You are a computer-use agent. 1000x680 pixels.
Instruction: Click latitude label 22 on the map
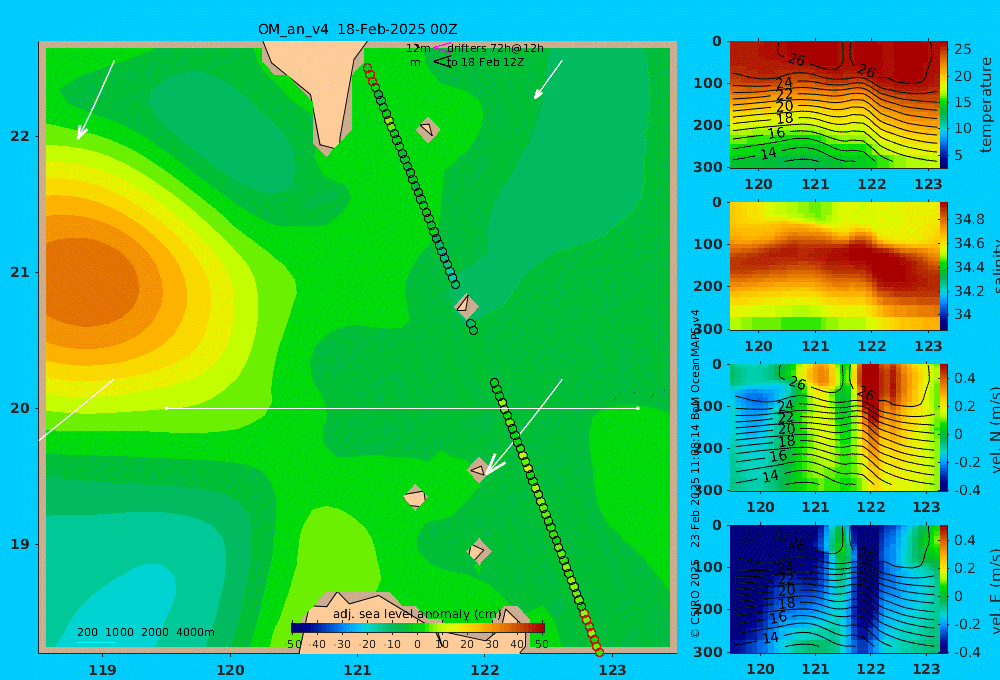pyautogui.click(x=20, y=136)
